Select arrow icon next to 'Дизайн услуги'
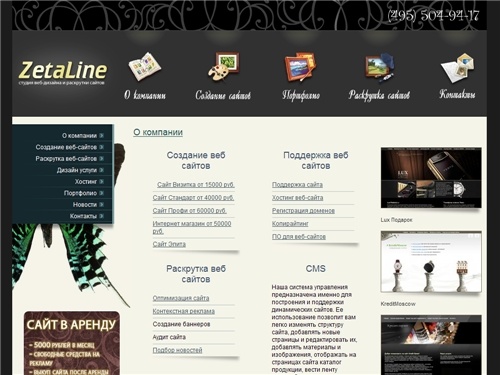 101,170
